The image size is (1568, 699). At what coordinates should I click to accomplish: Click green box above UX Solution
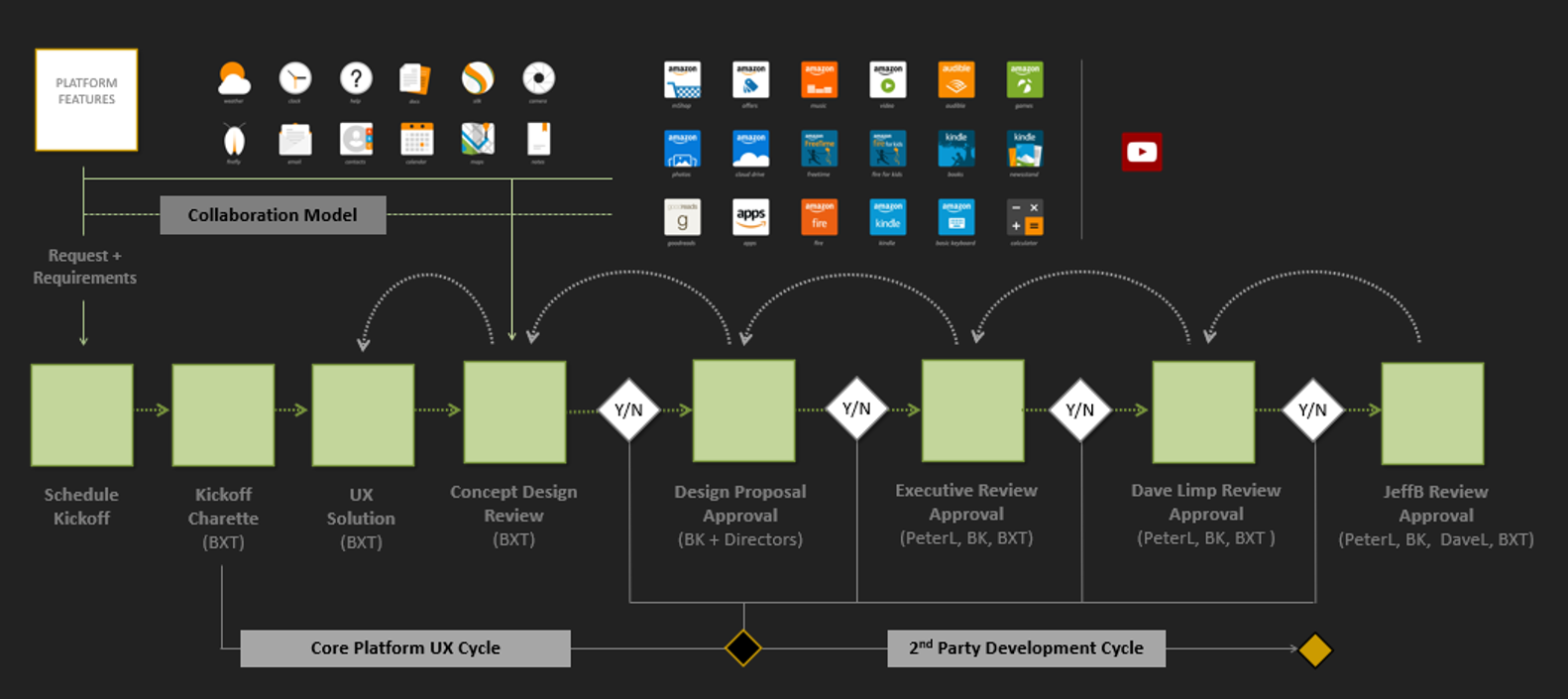[363, 414]
